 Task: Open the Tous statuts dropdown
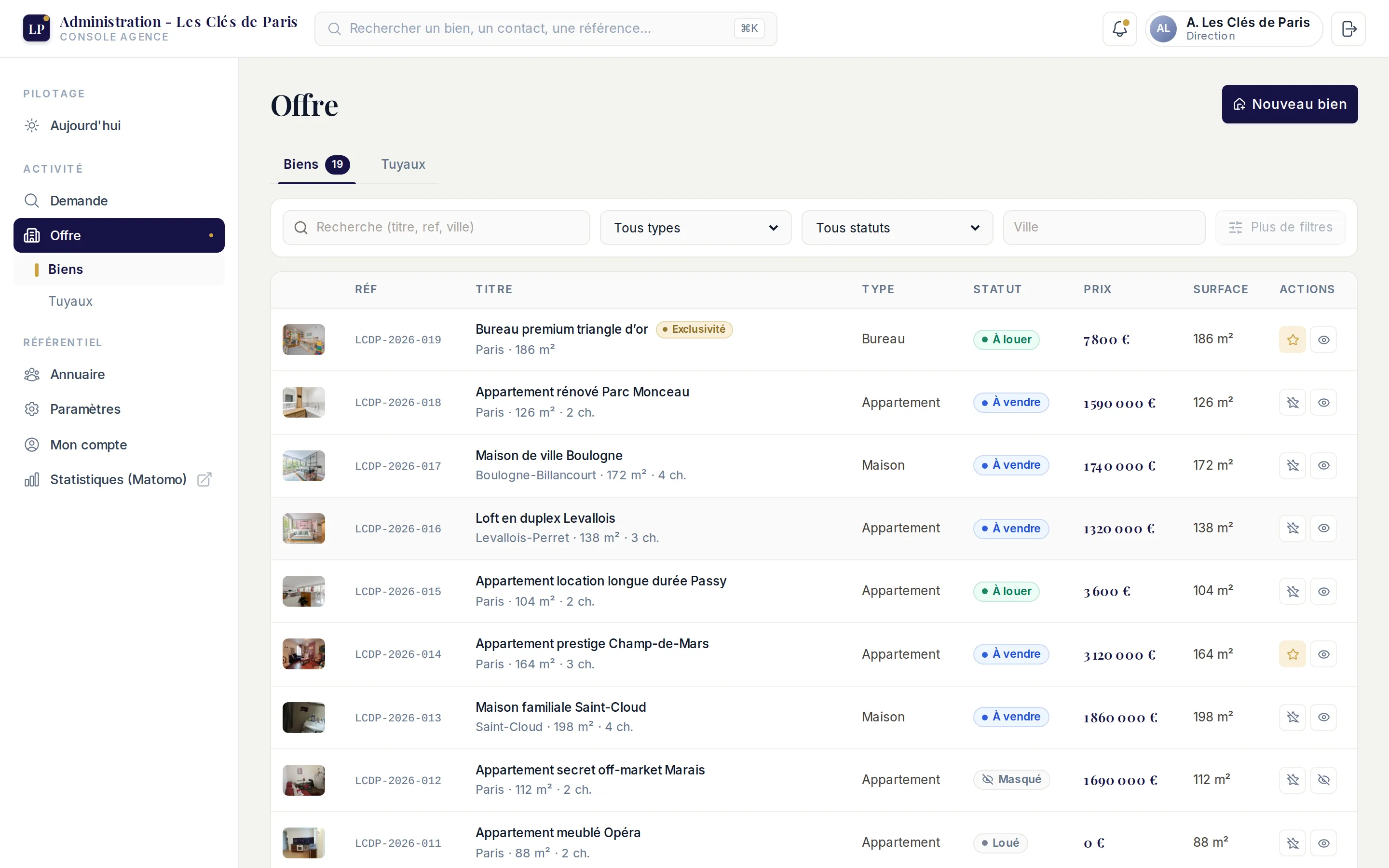point(897,227)
